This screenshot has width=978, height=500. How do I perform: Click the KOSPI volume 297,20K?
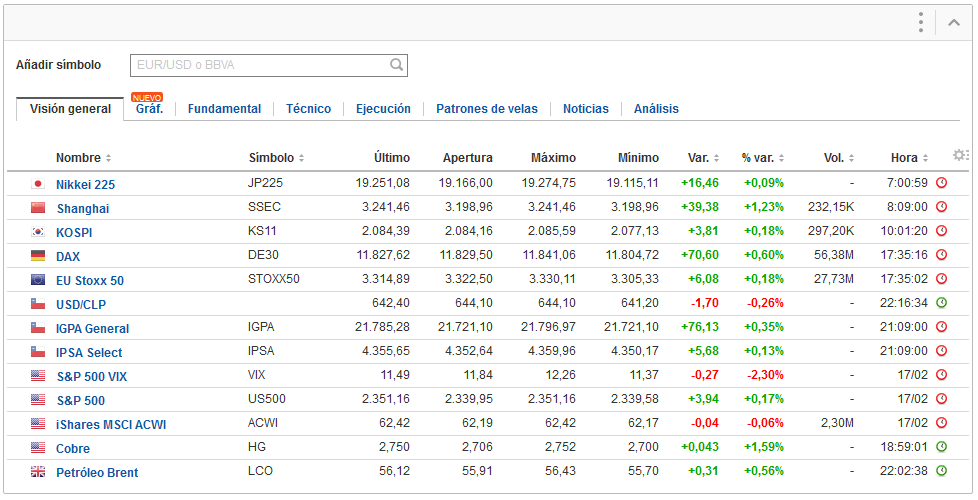[831, 231]
